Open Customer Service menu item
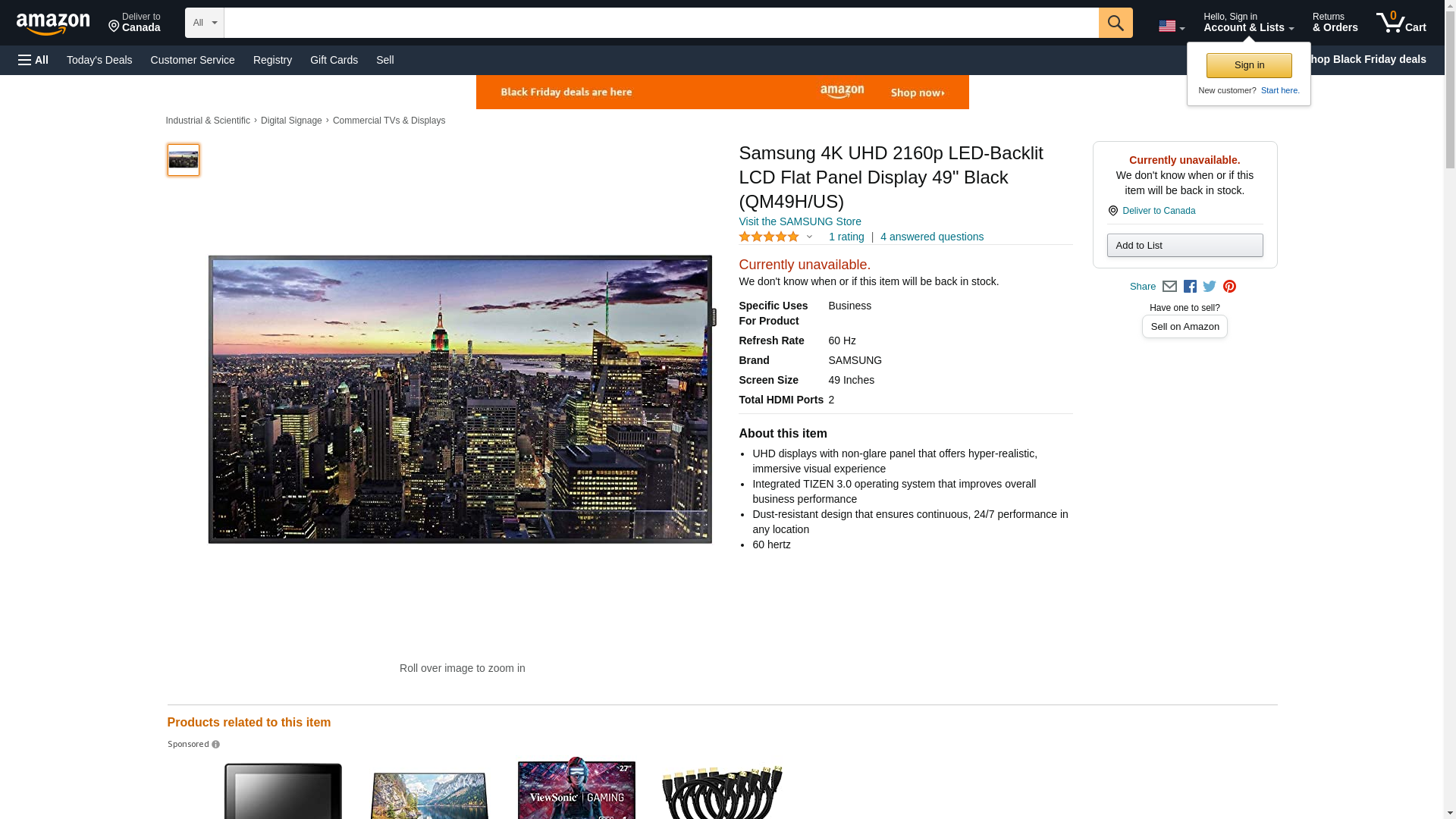This screenshot has width=1456, height=819. coord(193,60)
